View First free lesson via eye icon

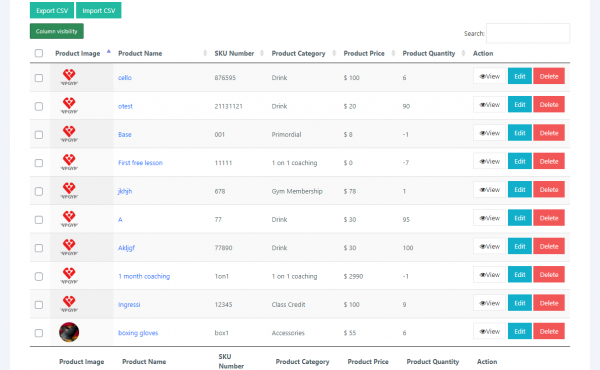[489, 161]
